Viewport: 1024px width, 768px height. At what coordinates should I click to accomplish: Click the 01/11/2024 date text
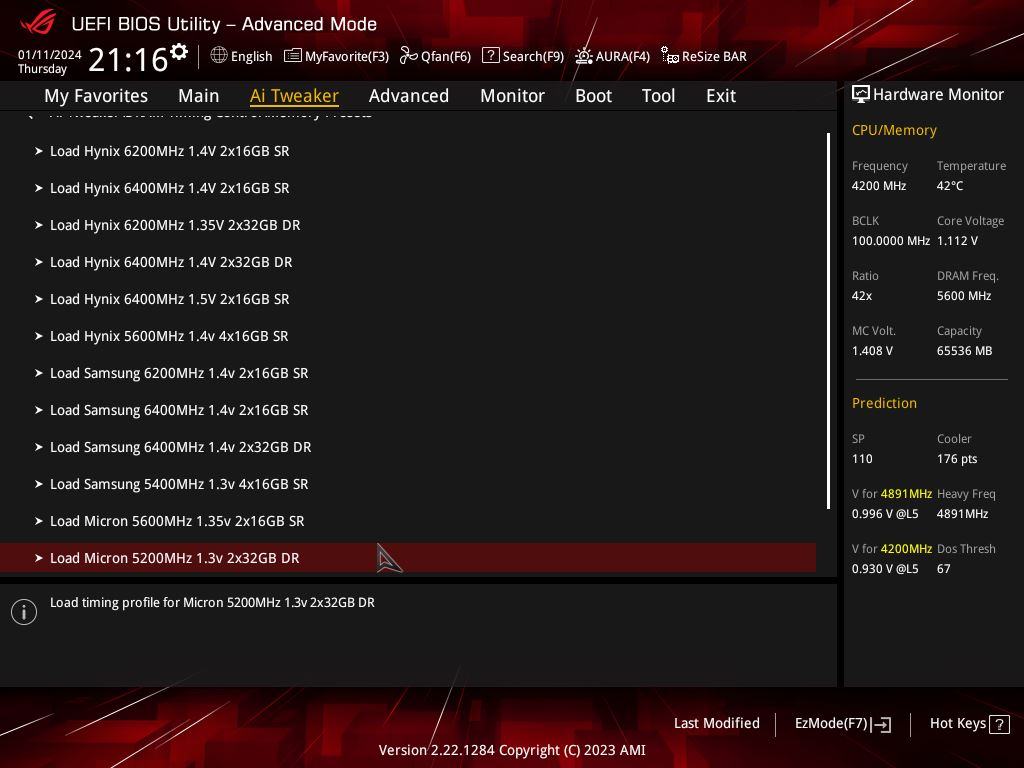click(50, 55)
